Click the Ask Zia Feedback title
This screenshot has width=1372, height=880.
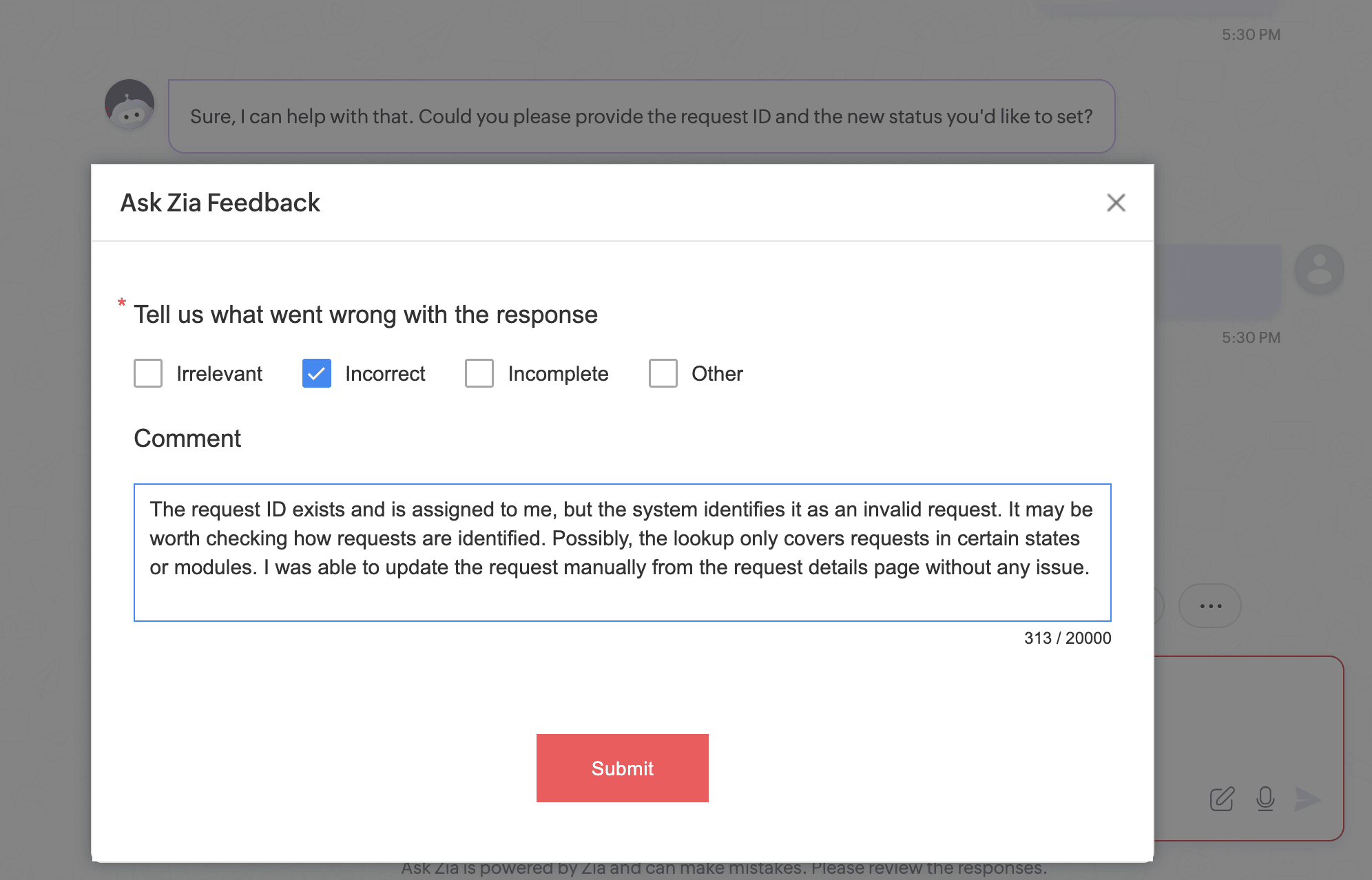[x=220, y=202]
